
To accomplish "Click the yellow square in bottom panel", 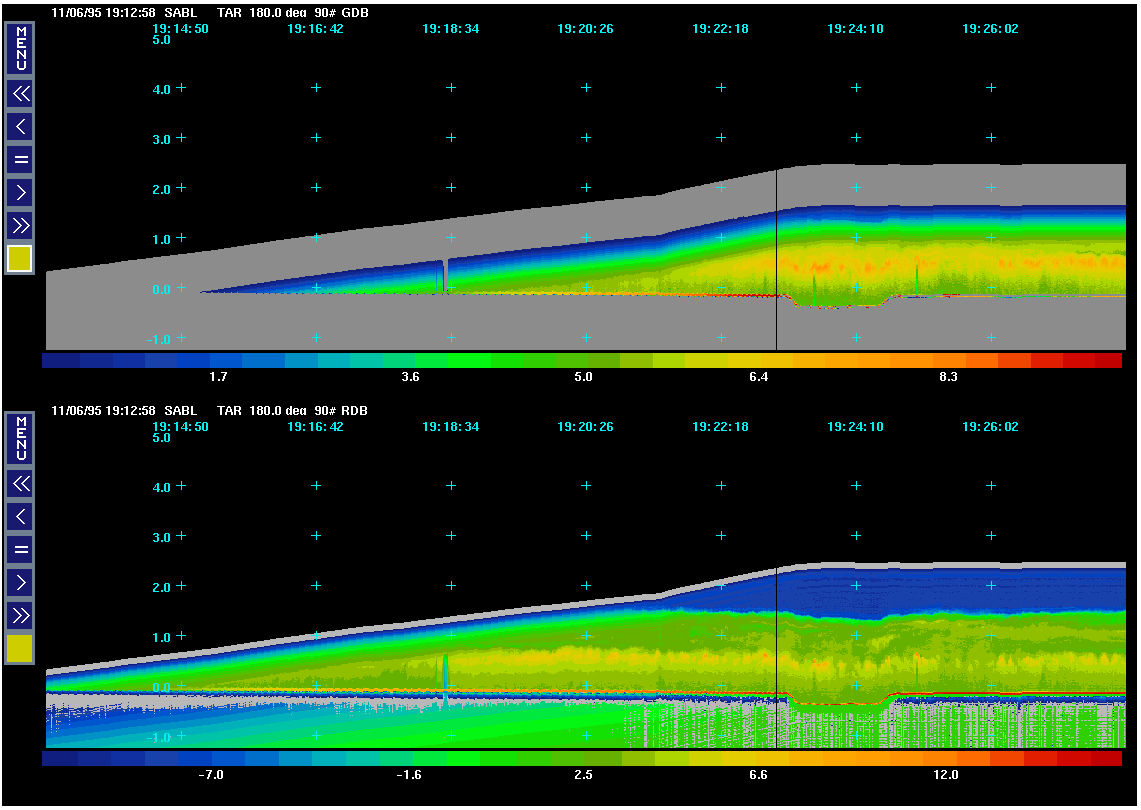I will click(20, 649).
